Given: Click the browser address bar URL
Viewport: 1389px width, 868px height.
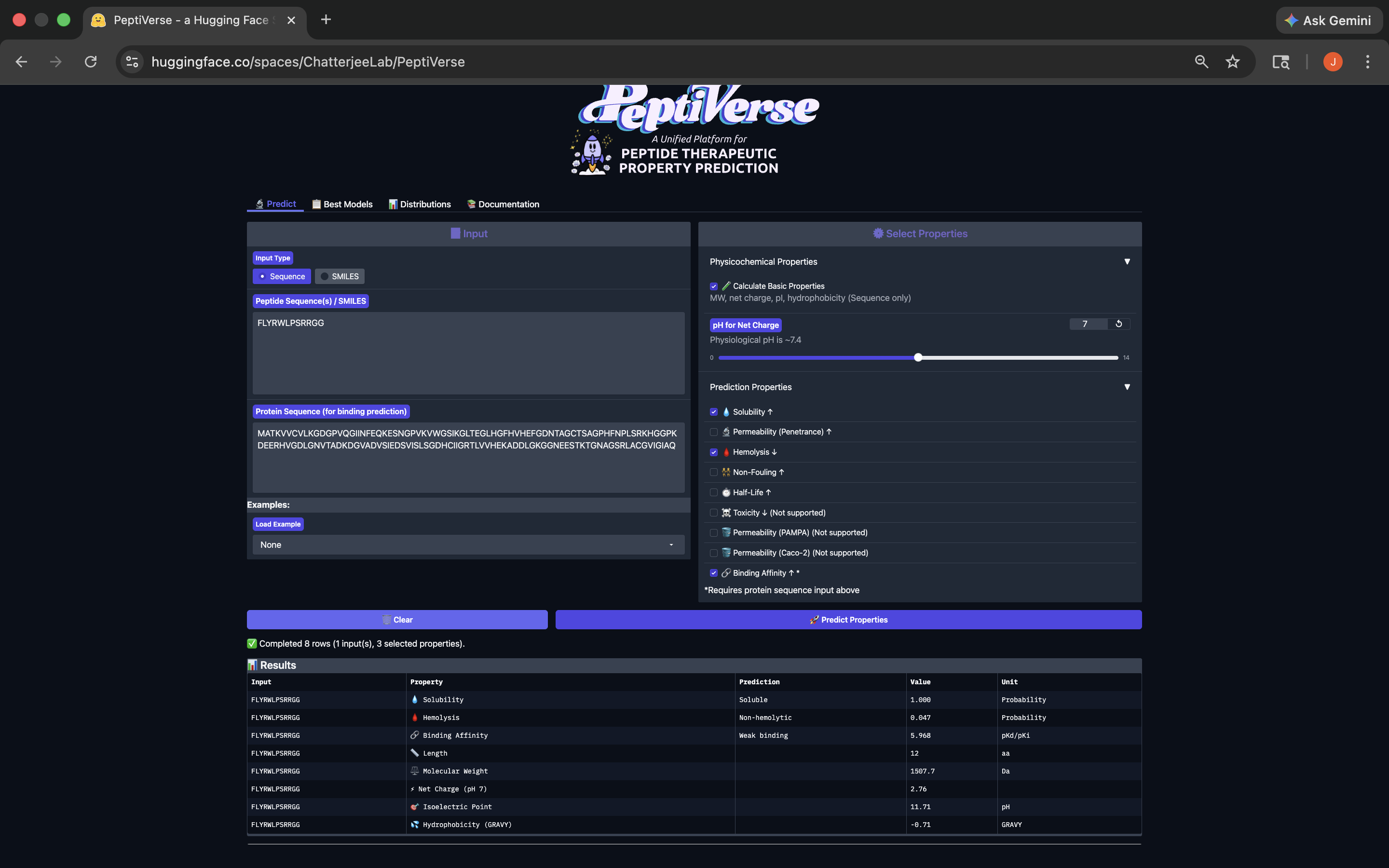Looking at the screenshot, I should [308, 62].
